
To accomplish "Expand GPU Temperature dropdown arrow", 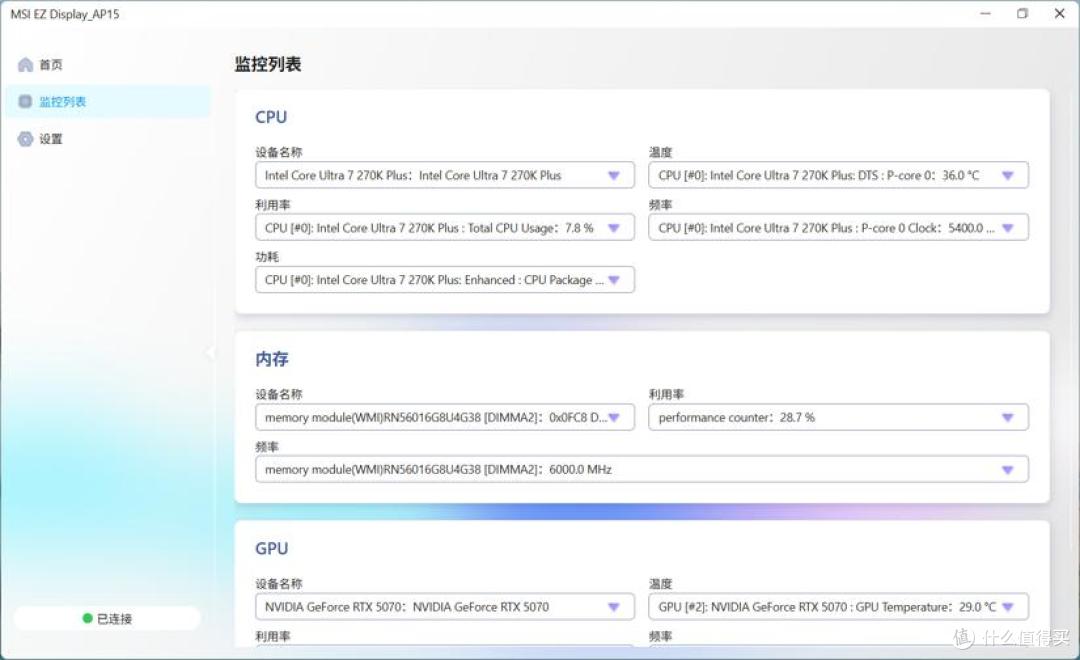I will [x=1008, y=606].
